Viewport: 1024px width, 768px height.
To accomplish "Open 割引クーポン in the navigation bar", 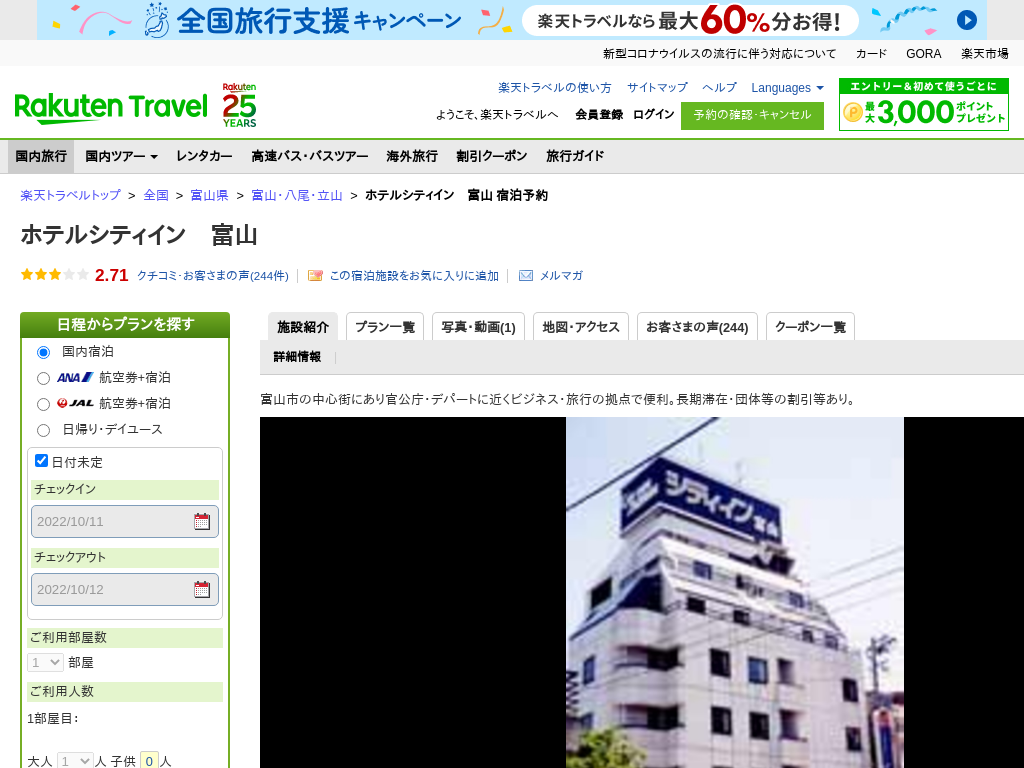I will pyautogui.click(x=491, y=156).
